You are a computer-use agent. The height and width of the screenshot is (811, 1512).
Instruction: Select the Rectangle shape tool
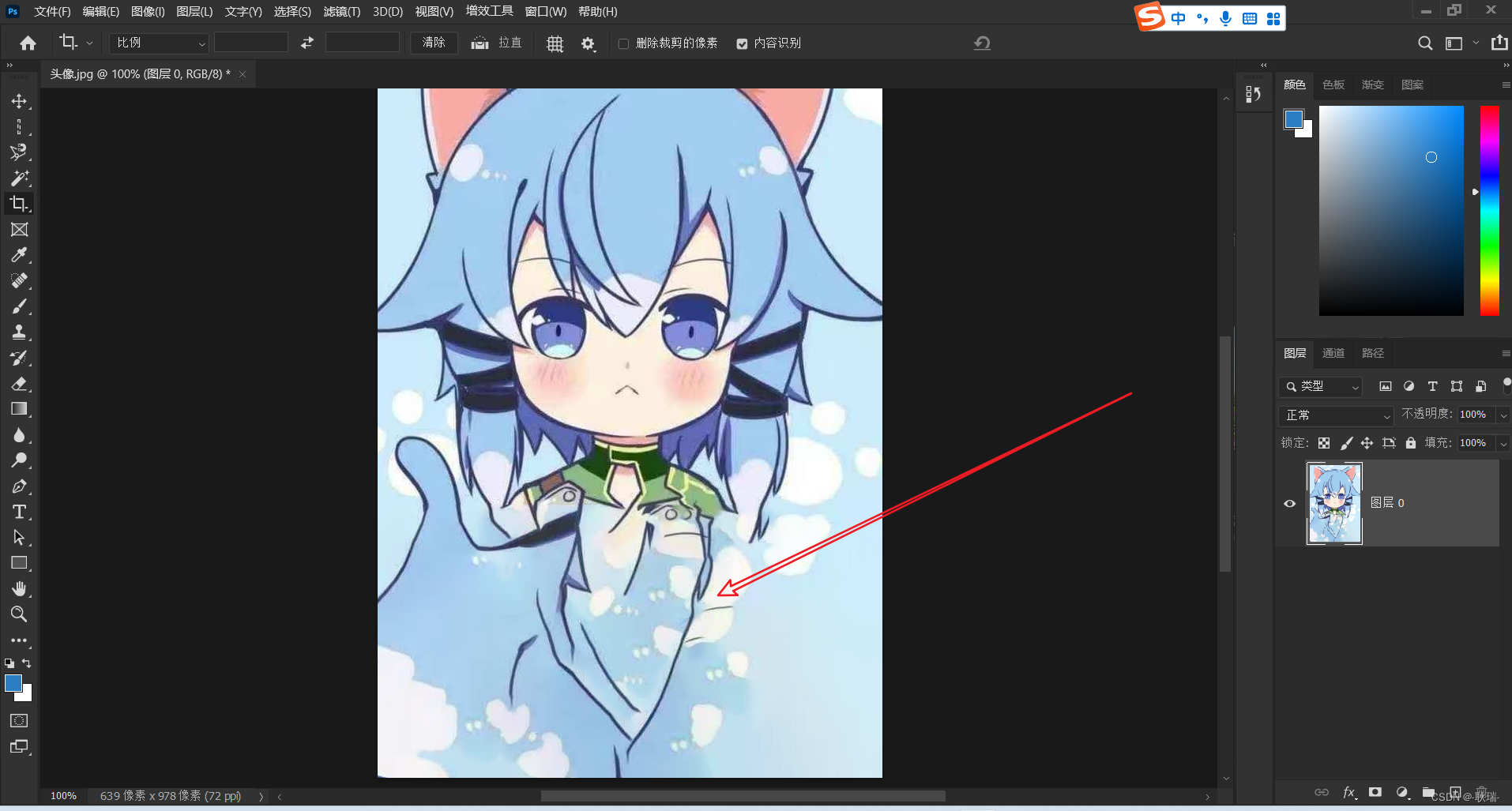coord(19,563)
